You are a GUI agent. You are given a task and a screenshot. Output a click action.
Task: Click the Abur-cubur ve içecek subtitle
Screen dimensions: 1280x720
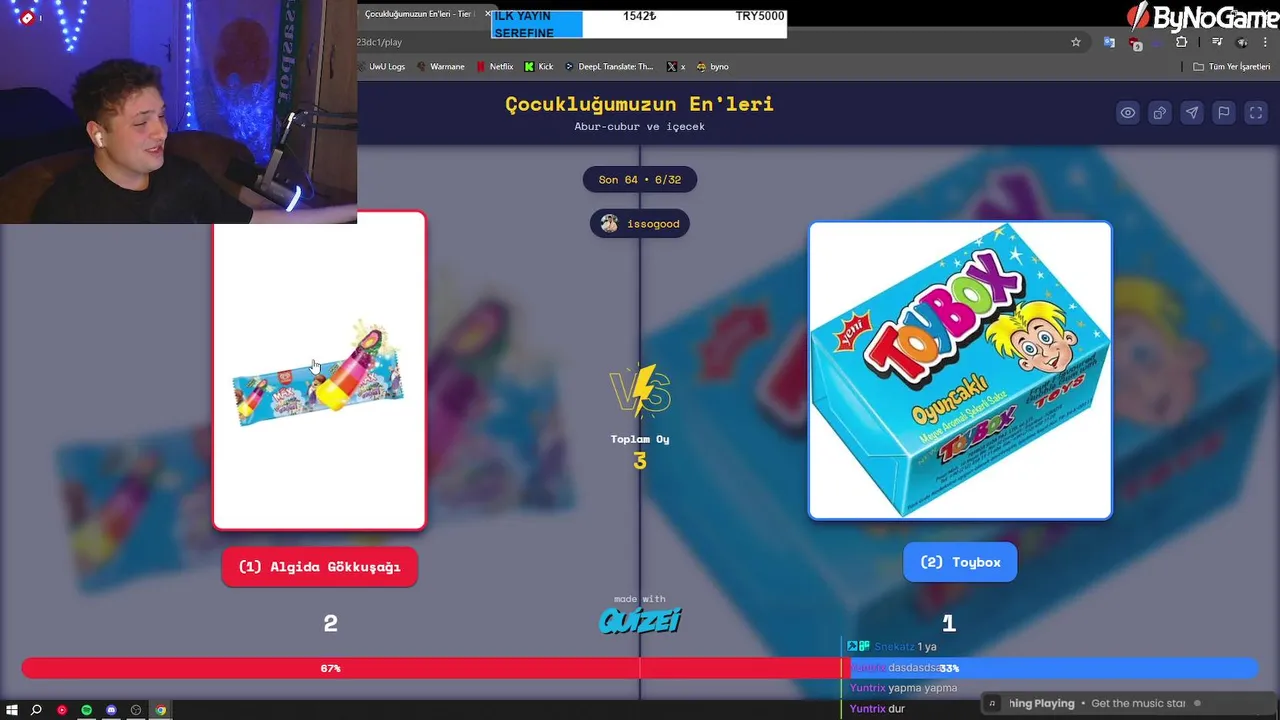pos(640,127)
